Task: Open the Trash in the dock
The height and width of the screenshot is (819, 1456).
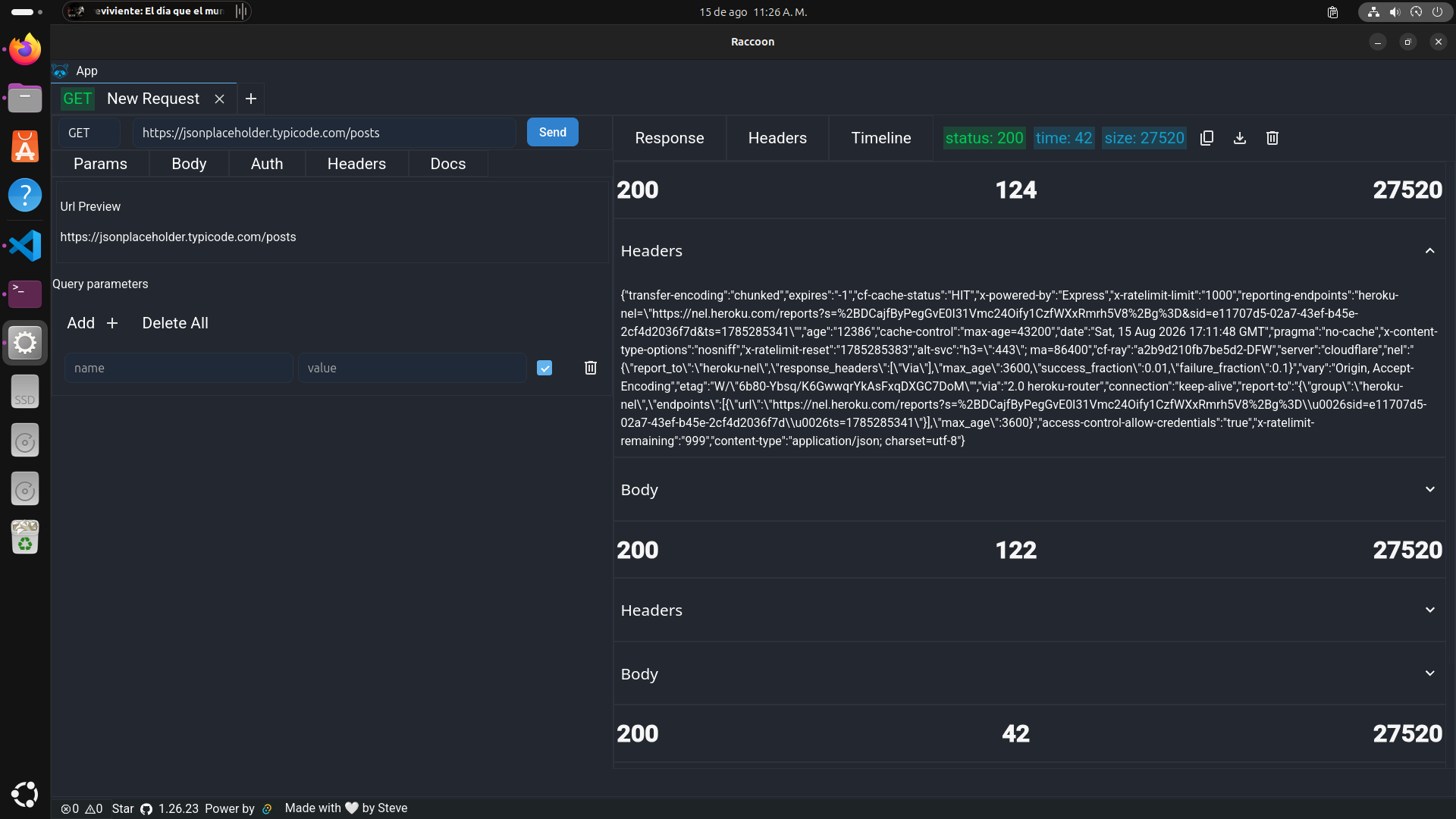Action: point(25,538)
